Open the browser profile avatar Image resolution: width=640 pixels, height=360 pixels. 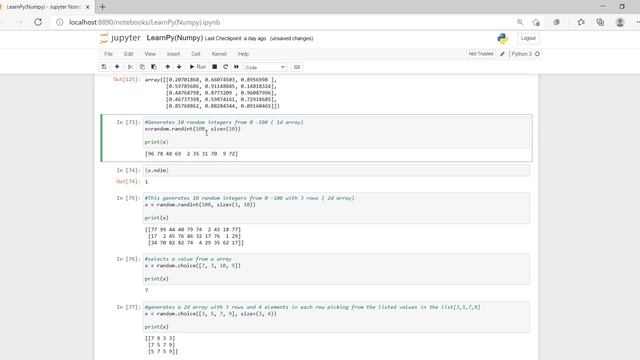[x=620, y=22]
